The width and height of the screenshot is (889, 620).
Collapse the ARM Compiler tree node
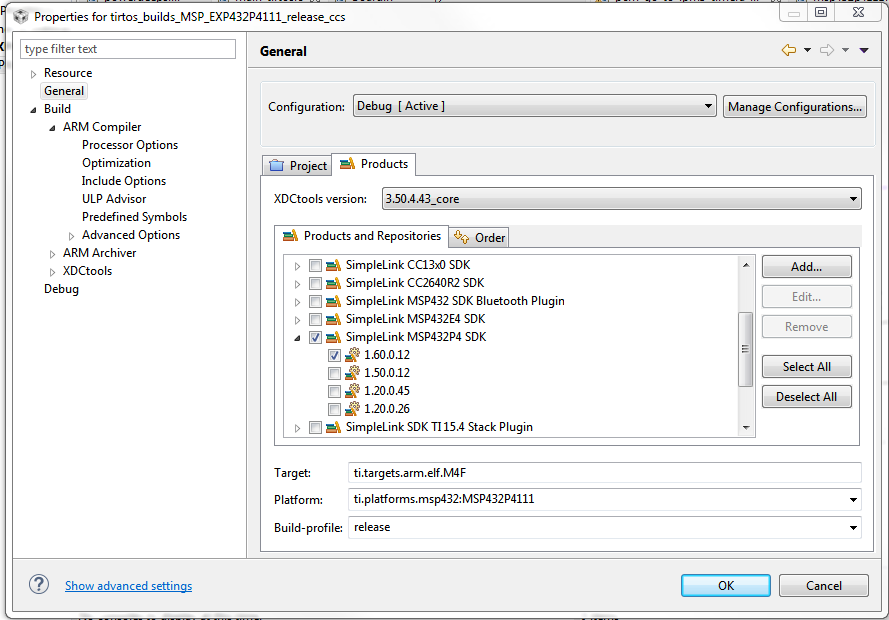pyautogui.click(x=52, y=128)
